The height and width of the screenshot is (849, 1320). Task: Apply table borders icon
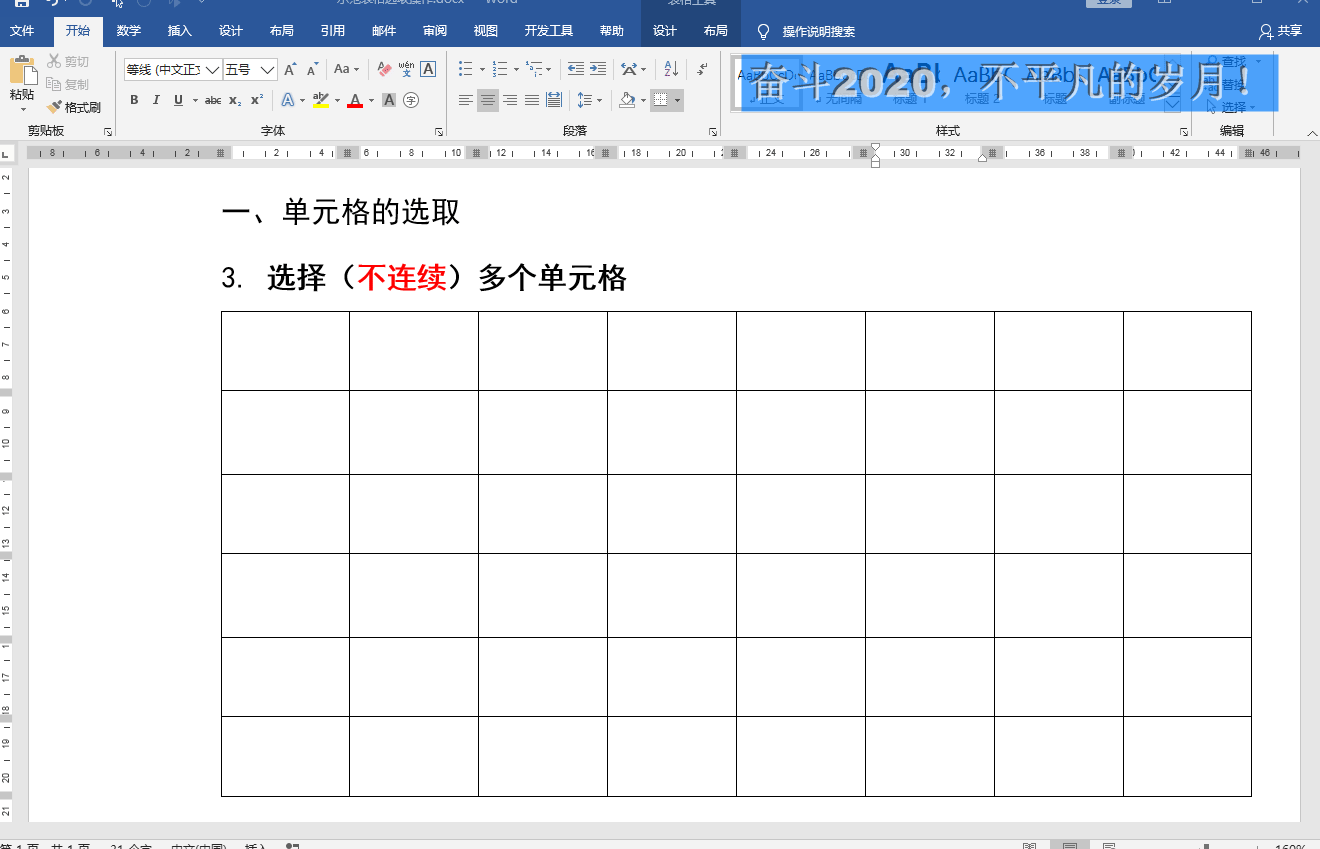click(x=660, y=100)
